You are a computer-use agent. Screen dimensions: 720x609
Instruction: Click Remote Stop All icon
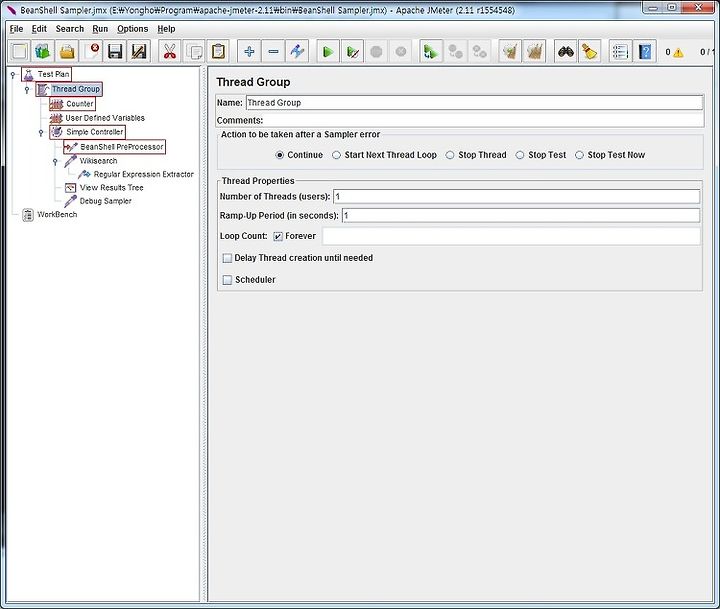click(455, 51)
